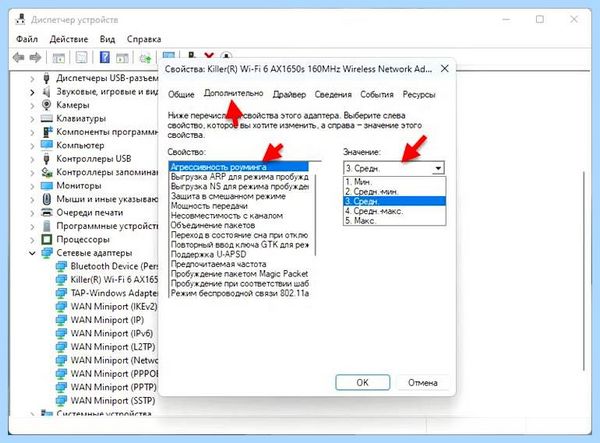Select Поддержка U-APSD property
The image size is (600, 443).
[x=208, y=254]
